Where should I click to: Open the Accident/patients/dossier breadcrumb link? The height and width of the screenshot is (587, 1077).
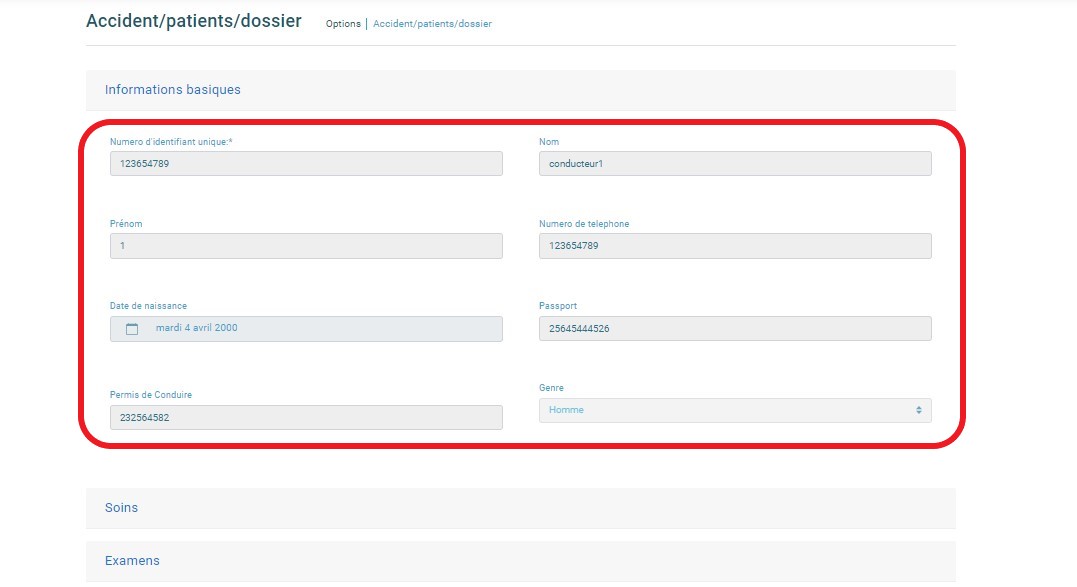coord(432,23)
